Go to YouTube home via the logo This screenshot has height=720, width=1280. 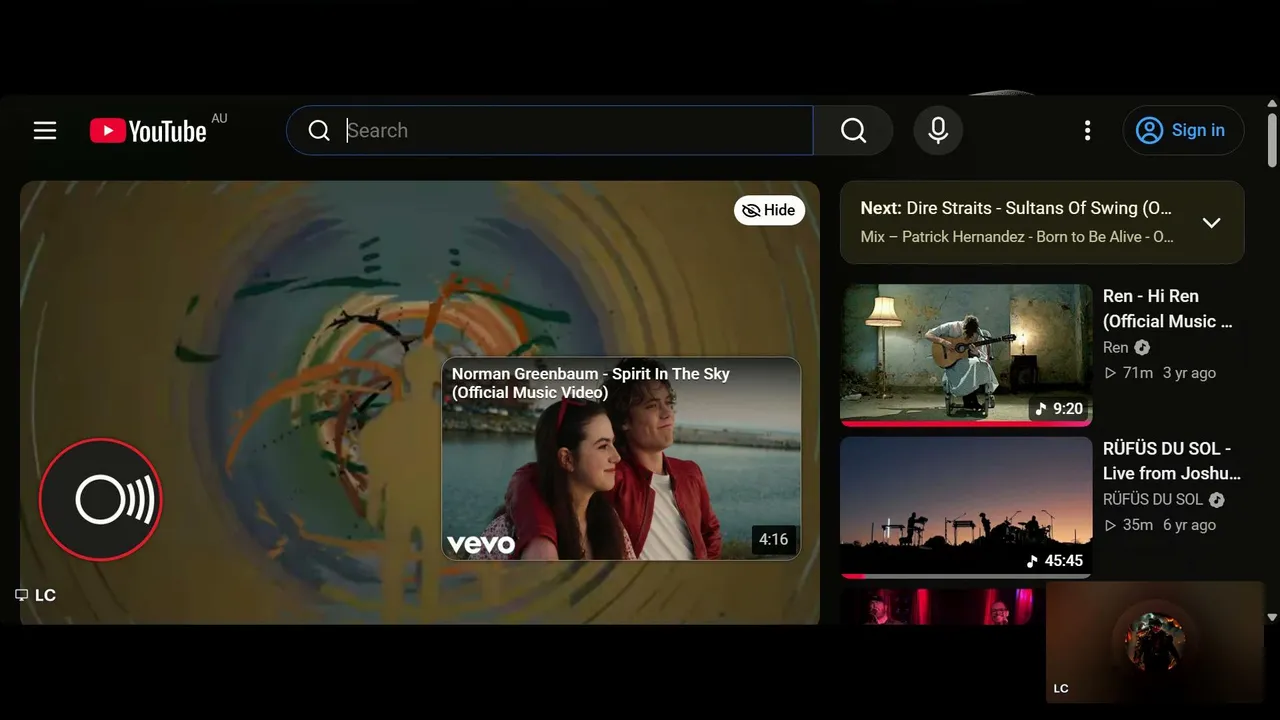pyautogui.click(x=148, y=131)
